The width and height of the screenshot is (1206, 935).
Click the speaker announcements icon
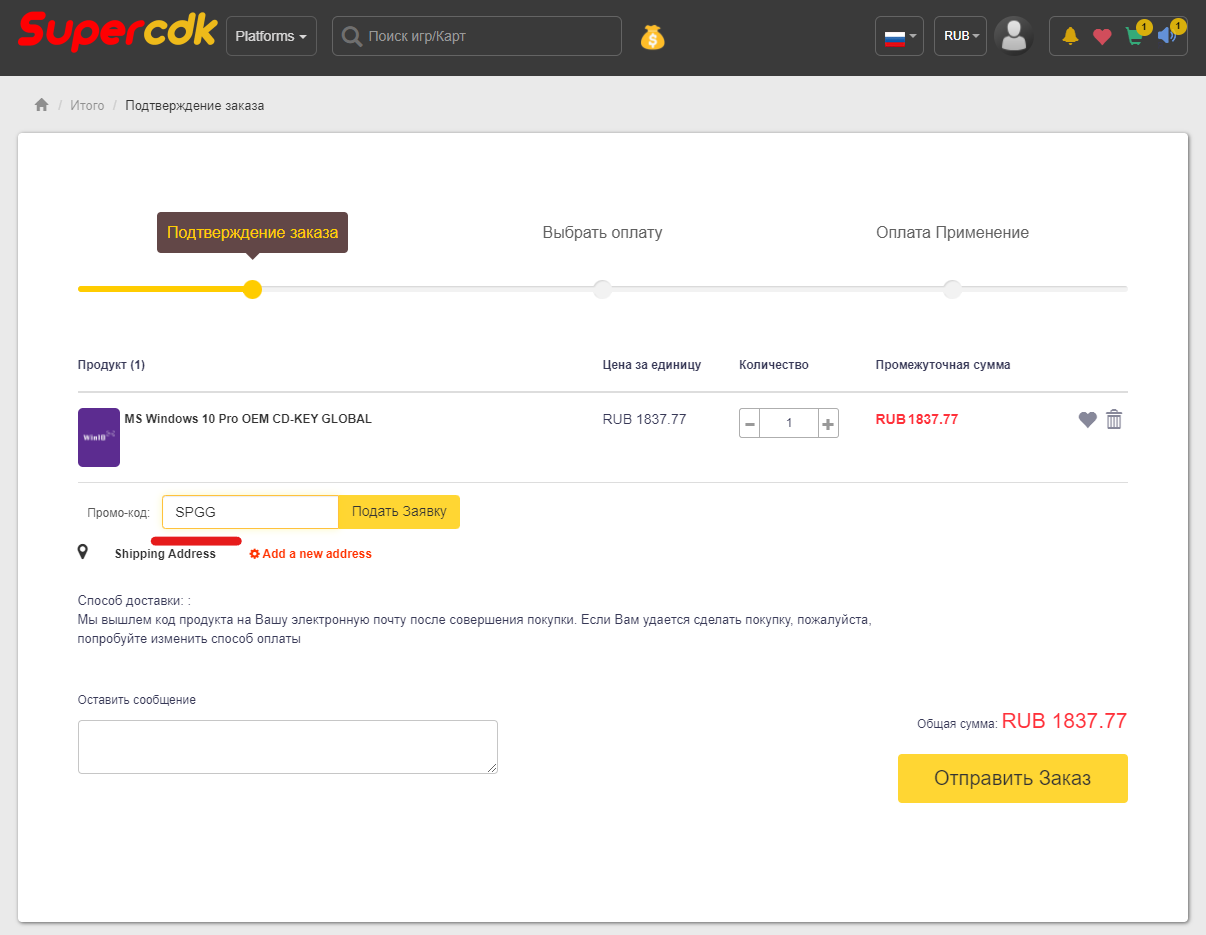1166,36
